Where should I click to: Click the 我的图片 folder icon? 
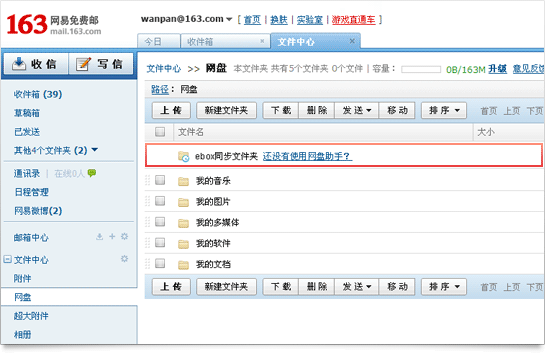point(183,202)
